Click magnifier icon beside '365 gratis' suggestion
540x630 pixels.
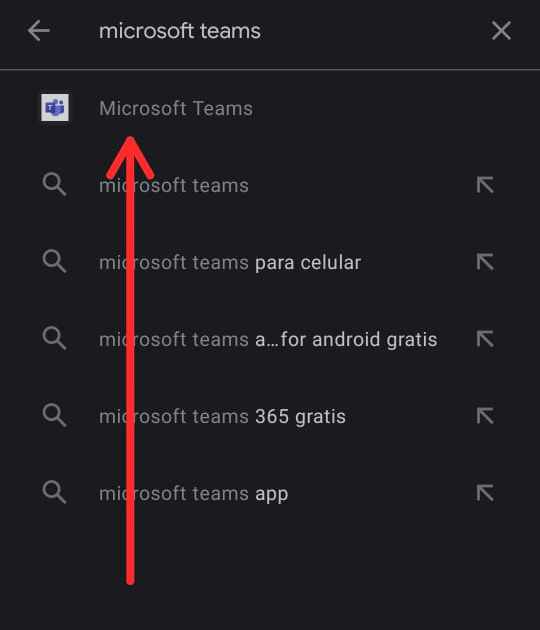click(x=54, y=415)
